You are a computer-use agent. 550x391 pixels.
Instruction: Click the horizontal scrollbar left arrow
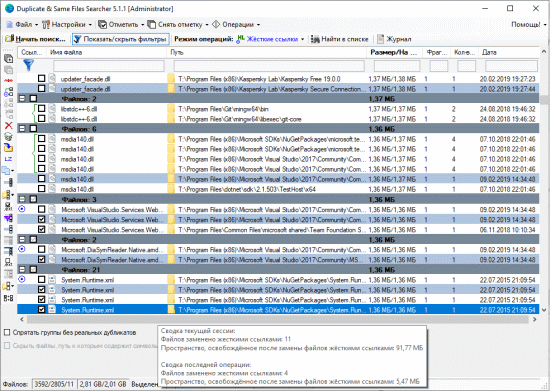pyautogui.click(x=22, y=319)
